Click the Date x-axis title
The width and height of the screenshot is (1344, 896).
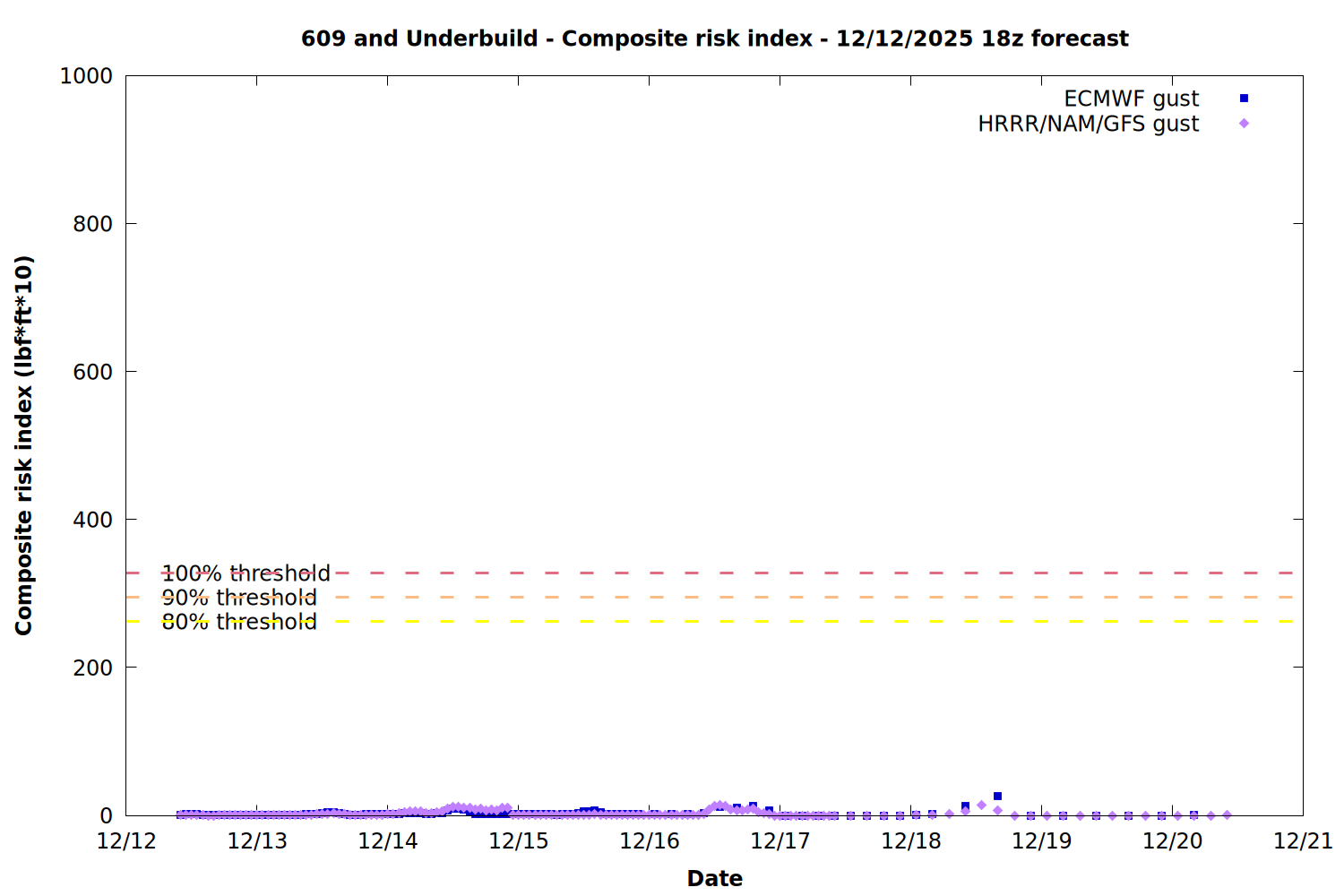tap(714, 878)
